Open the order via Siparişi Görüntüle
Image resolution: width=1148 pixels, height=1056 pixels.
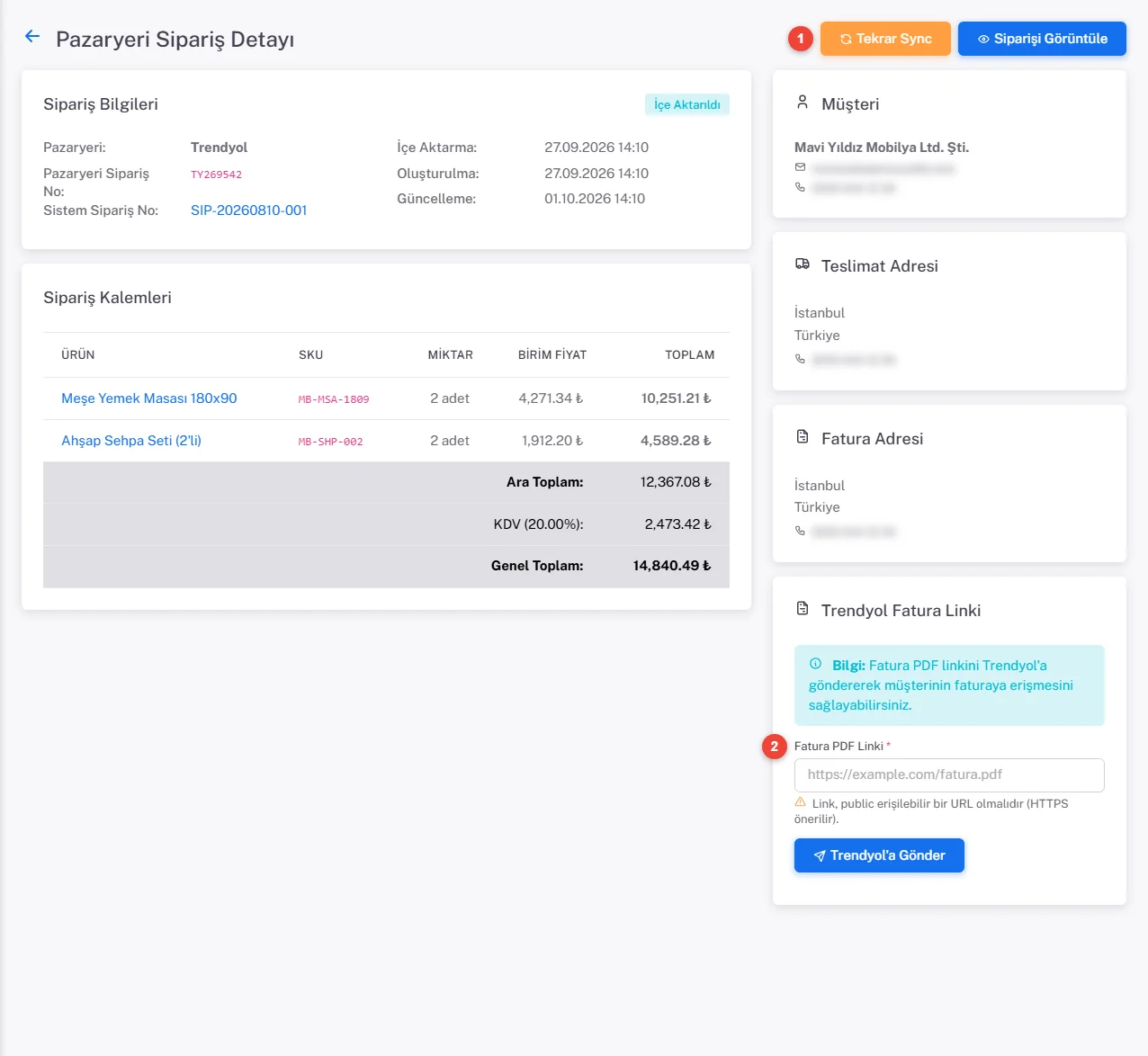(1042, 39)
